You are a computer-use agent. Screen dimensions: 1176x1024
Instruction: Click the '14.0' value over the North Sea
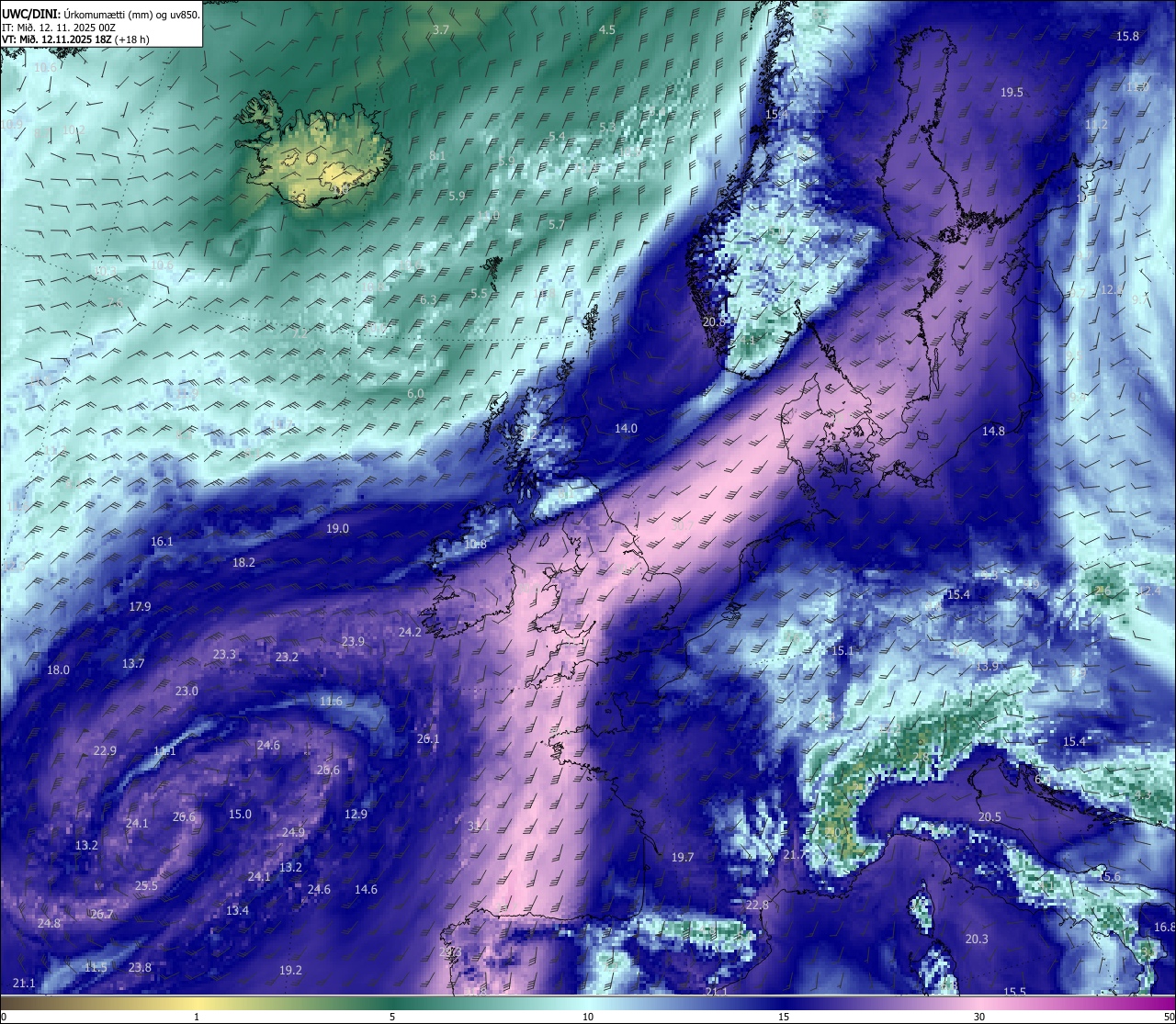pyautogui.click(x=626, y=429)
